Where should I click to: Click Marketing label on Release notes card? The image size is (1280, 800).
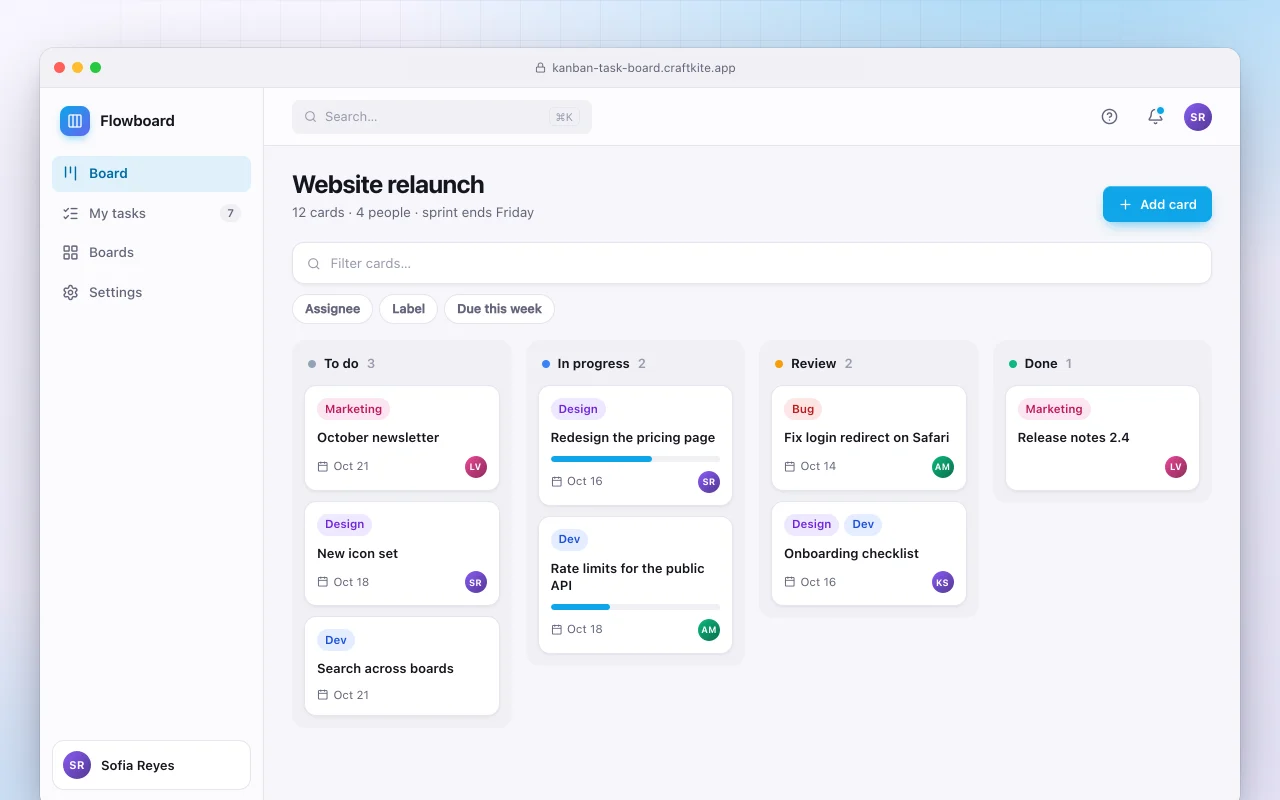coord(1054,409)
